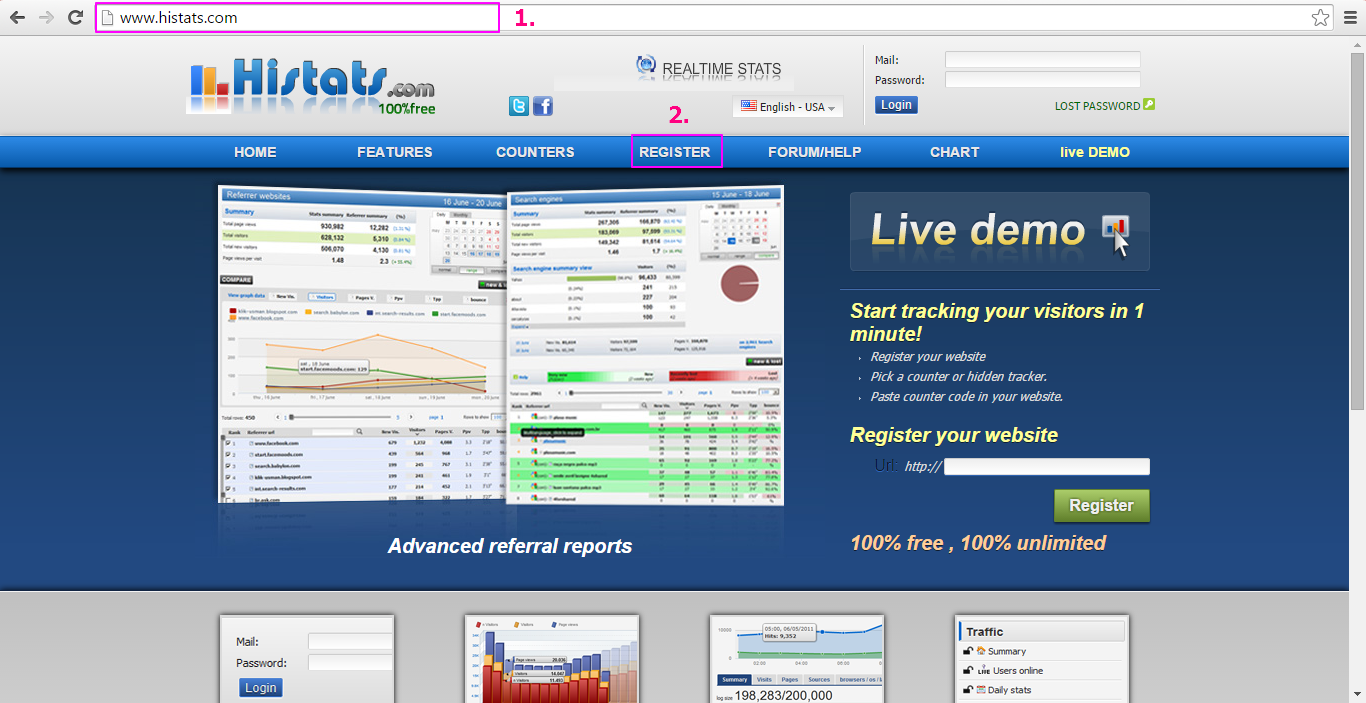Click the LOST PASSWORD link
Screen dimensions: 1366x703
pos(1098,106)
